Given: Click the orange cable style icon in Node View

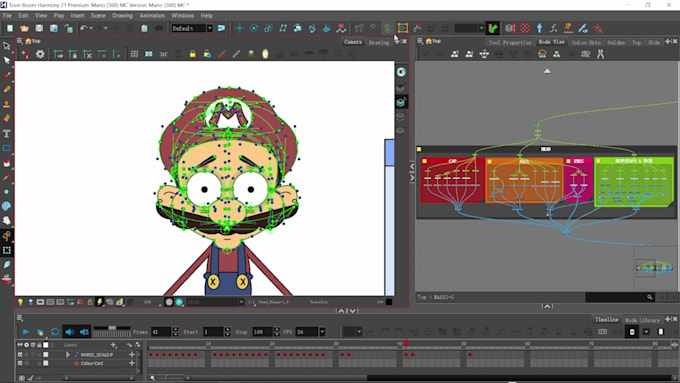Looking at the screenshot, I should [542, 54].
